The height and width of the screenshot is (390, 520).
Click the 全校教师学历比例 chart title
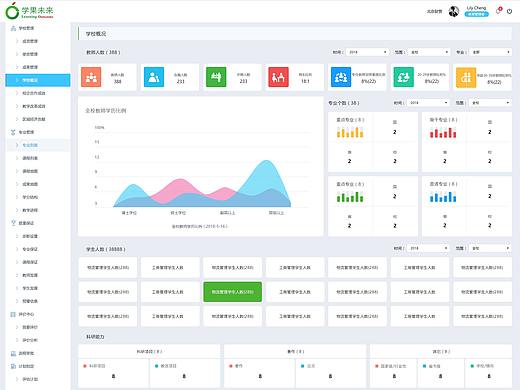click(106, 111)
